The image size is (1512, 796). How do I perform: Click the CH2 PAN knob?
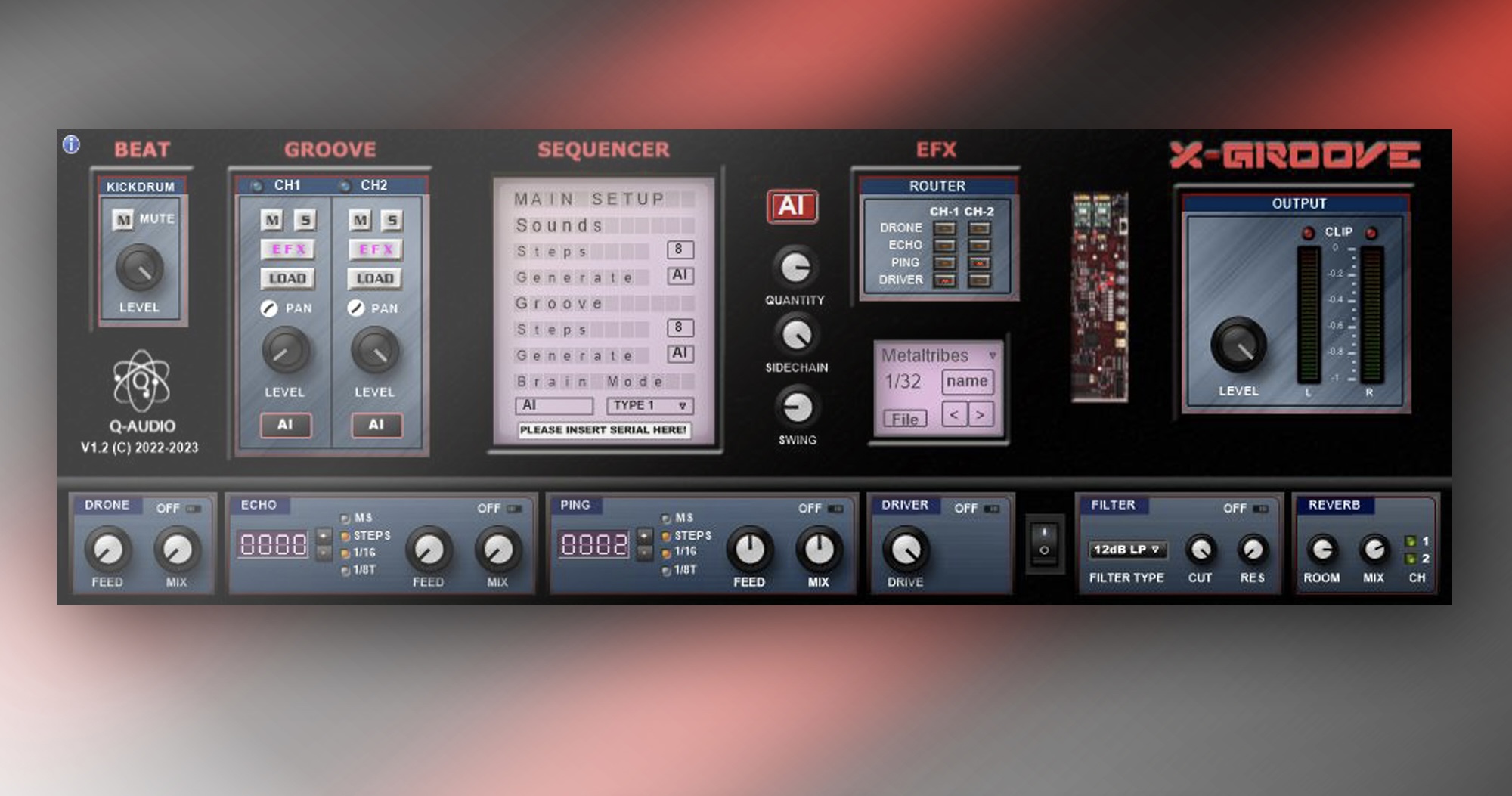(x=356, y=308)
